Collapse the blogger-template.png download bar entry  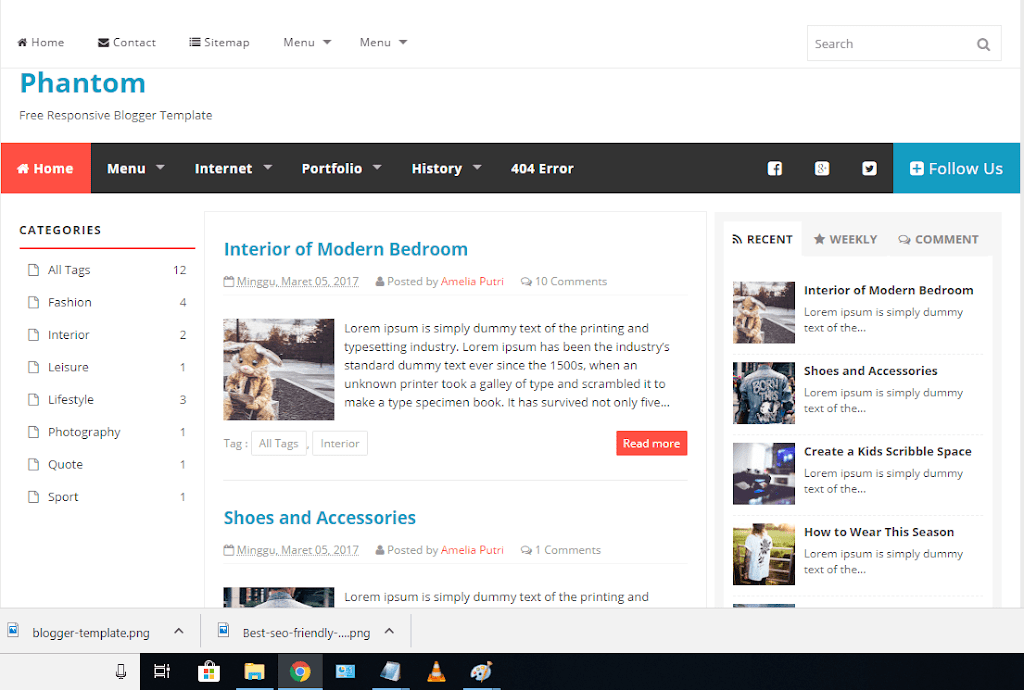pos(178,631)
